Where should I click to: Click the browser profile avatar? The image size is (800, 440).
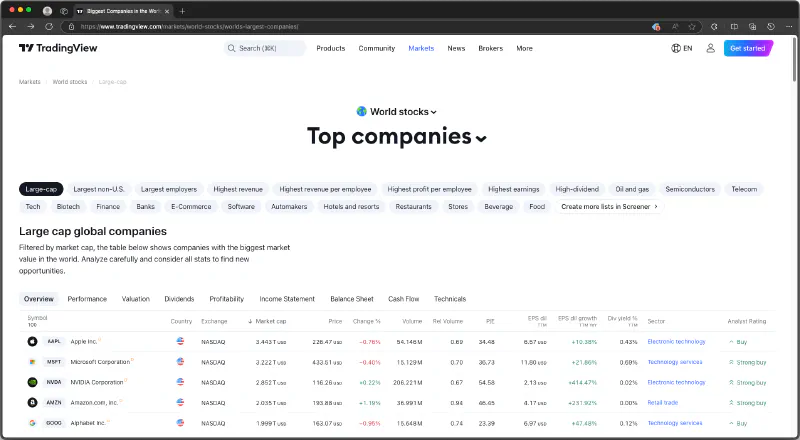47,11
